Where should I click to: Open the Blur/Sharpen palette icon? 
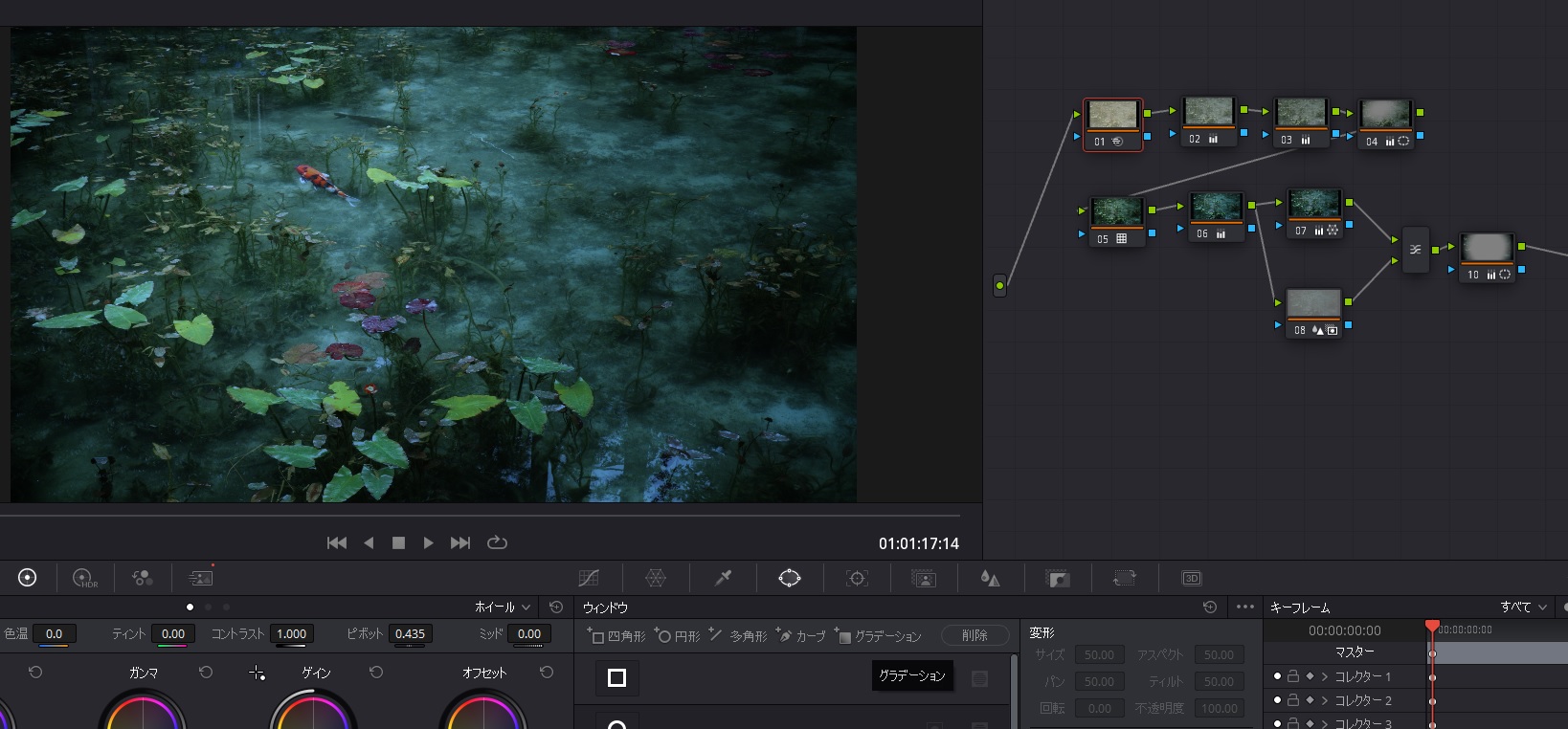[x=990, y=578]
